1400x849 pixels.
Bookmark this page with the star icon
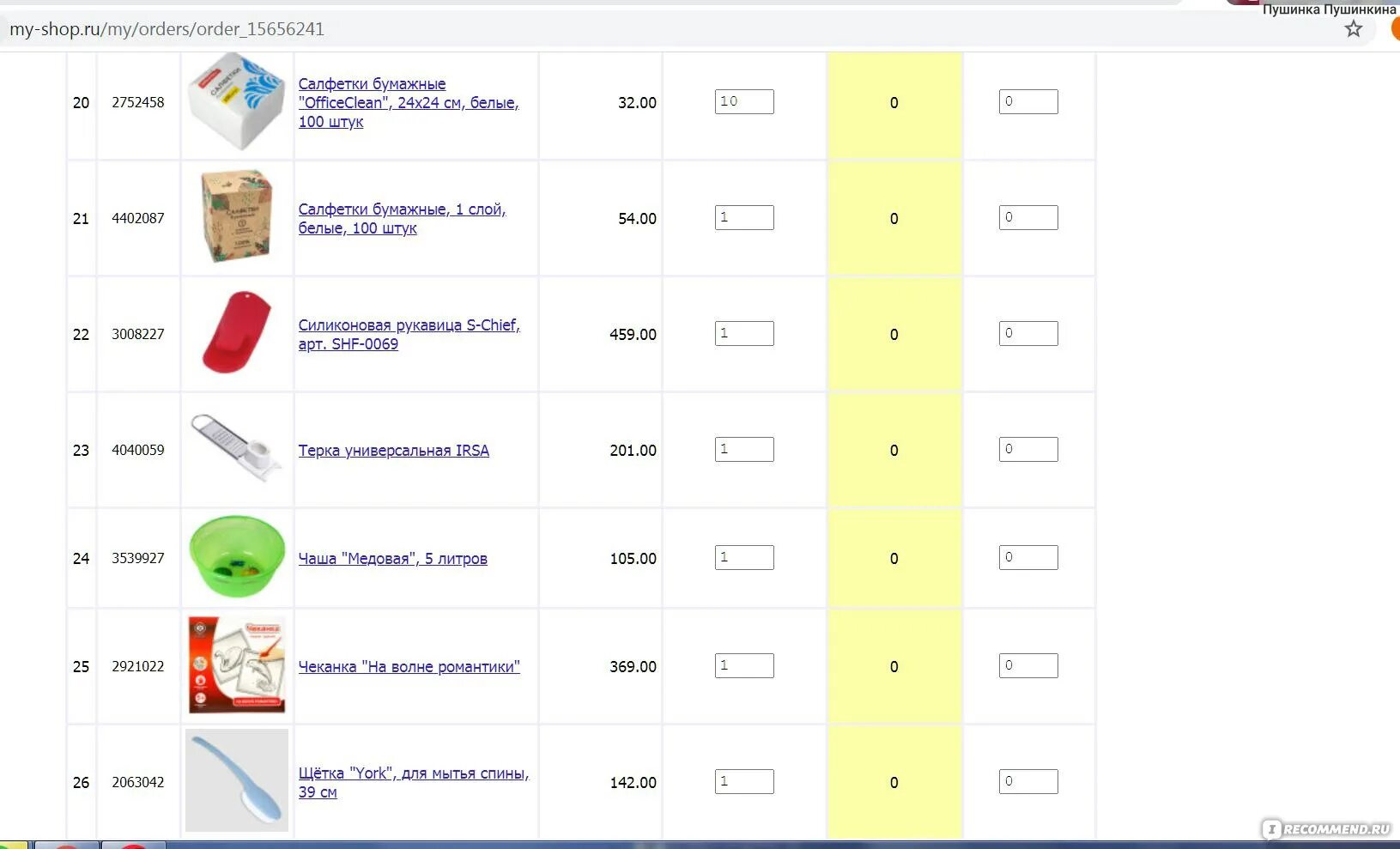tap(1354, 29)
